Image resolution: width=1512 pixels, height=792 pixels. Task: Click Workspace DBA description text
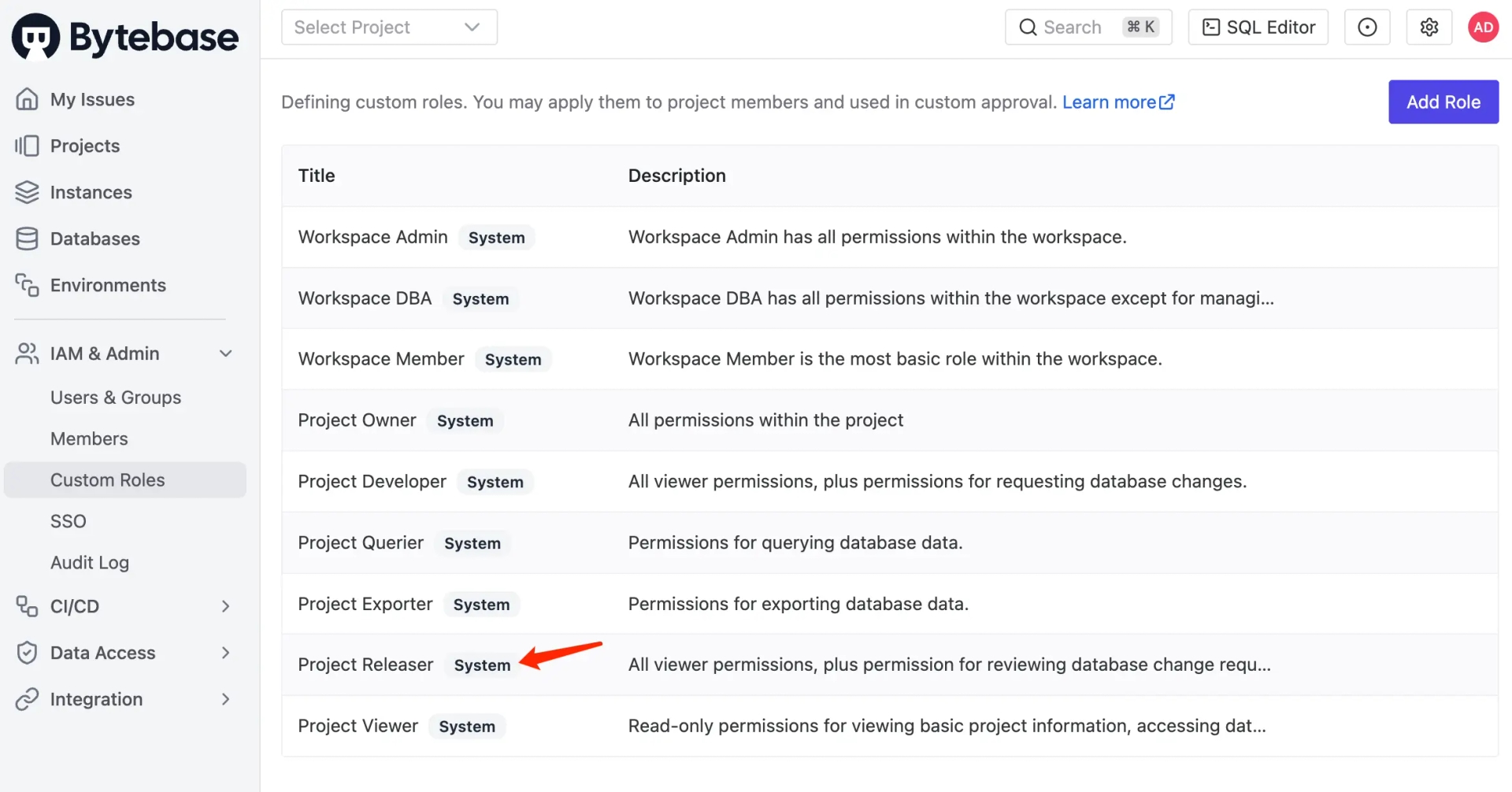coord(951,298)
